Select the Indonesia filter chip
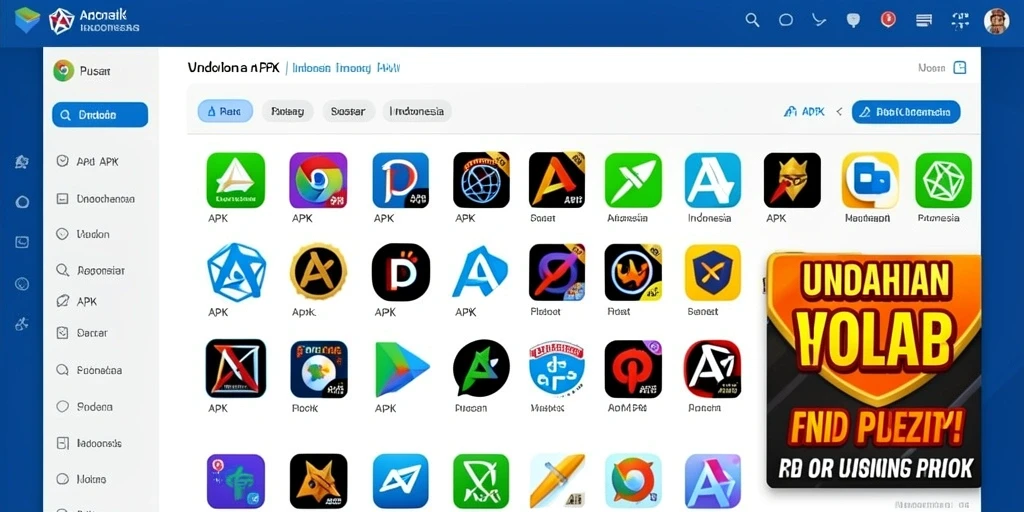Viewport: 1024px width, 512px height. 417,111
